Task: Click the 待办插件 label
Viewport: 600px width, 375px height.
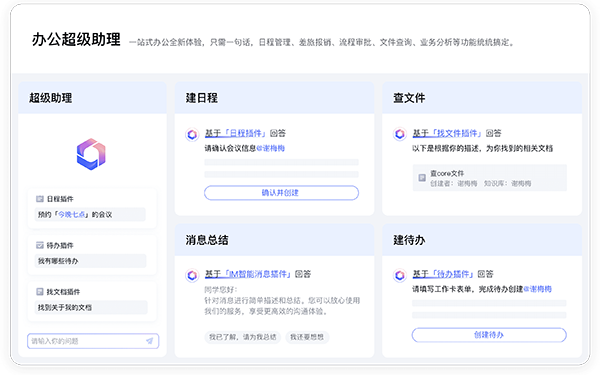Action: [x=60, y=245]
